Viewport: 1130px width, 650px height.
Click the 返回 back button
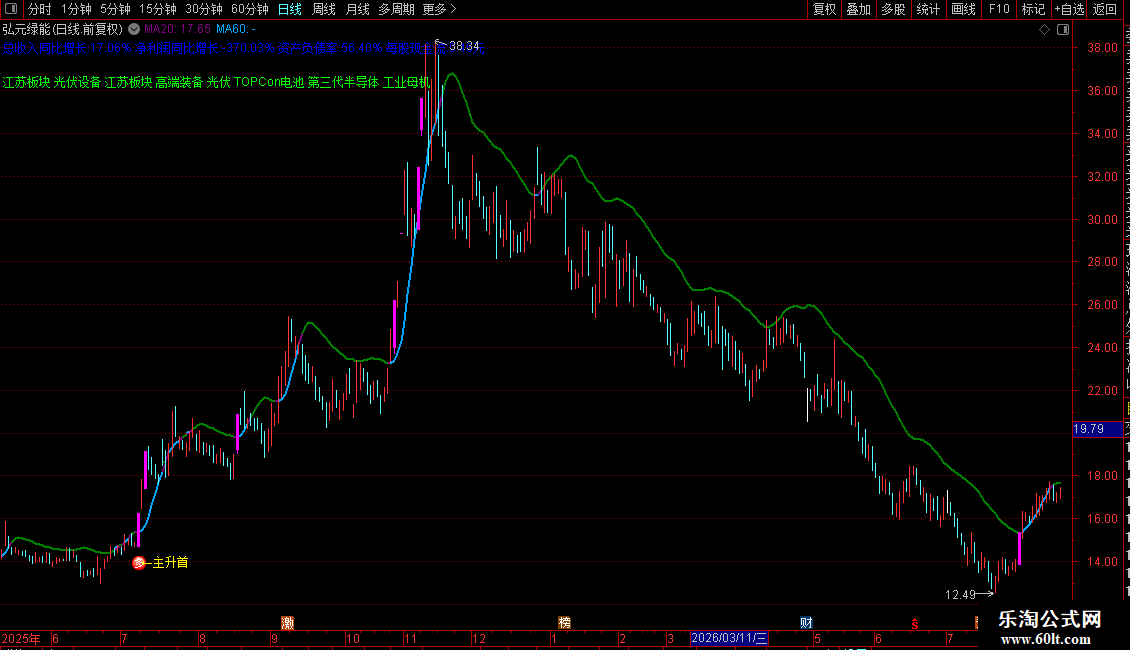[1105, 9]
